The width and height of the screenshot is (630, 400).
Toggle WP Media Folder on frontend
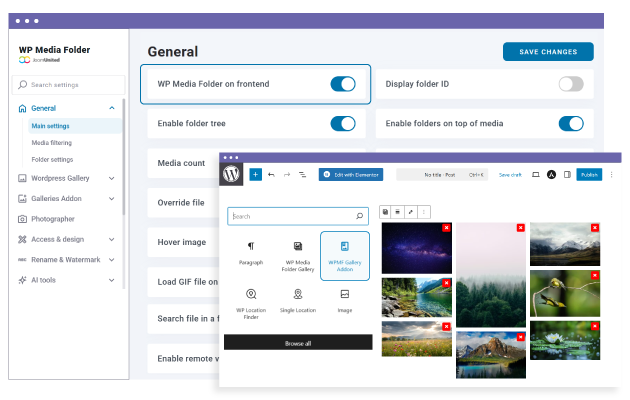[x=342, y=84]
